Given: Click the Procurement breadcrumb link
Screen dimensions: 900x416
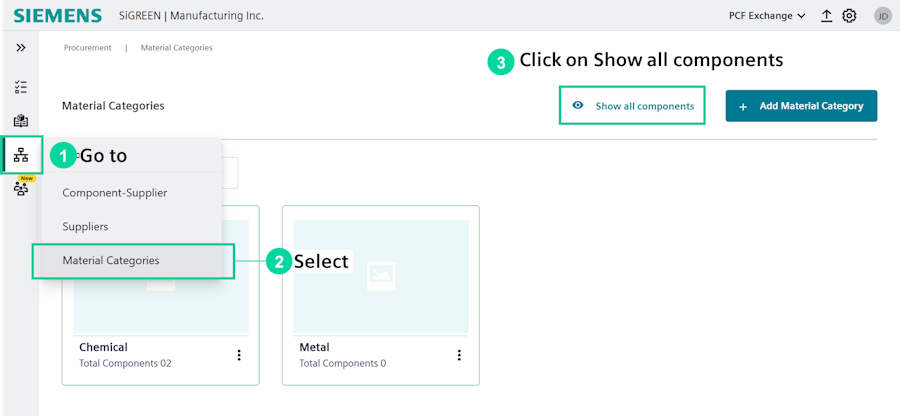Looking at the screenshot, I should (88, 48).
